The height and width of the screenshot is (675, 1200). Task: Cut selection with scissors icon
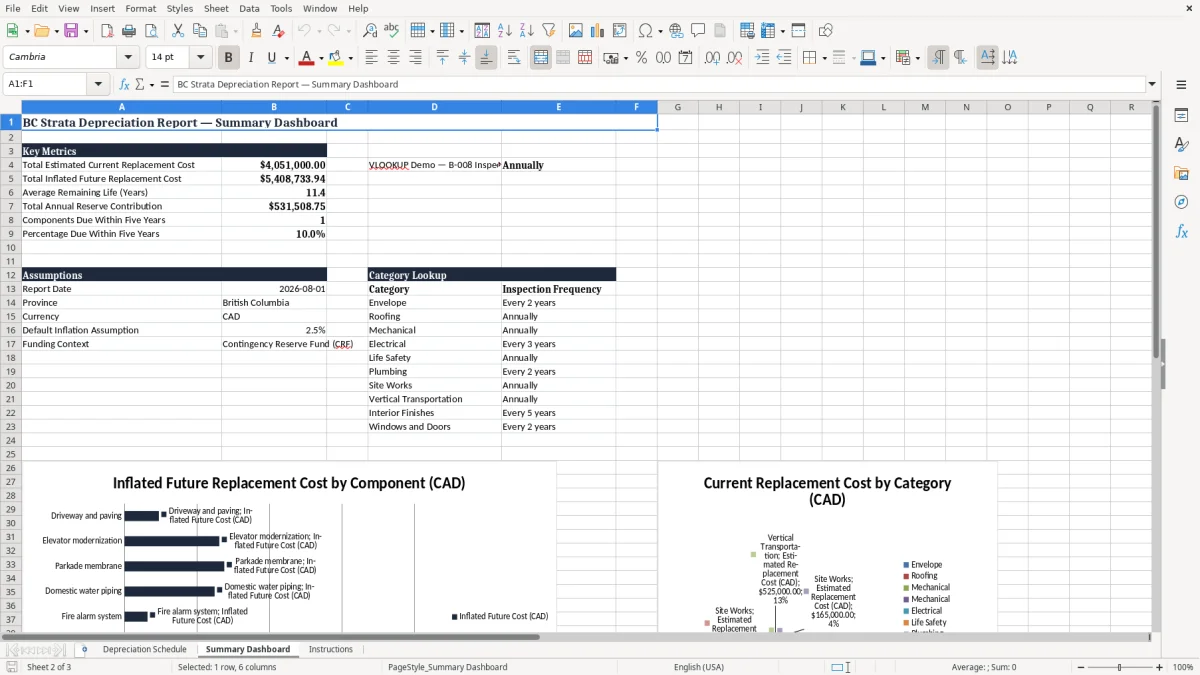click(177, 31)
